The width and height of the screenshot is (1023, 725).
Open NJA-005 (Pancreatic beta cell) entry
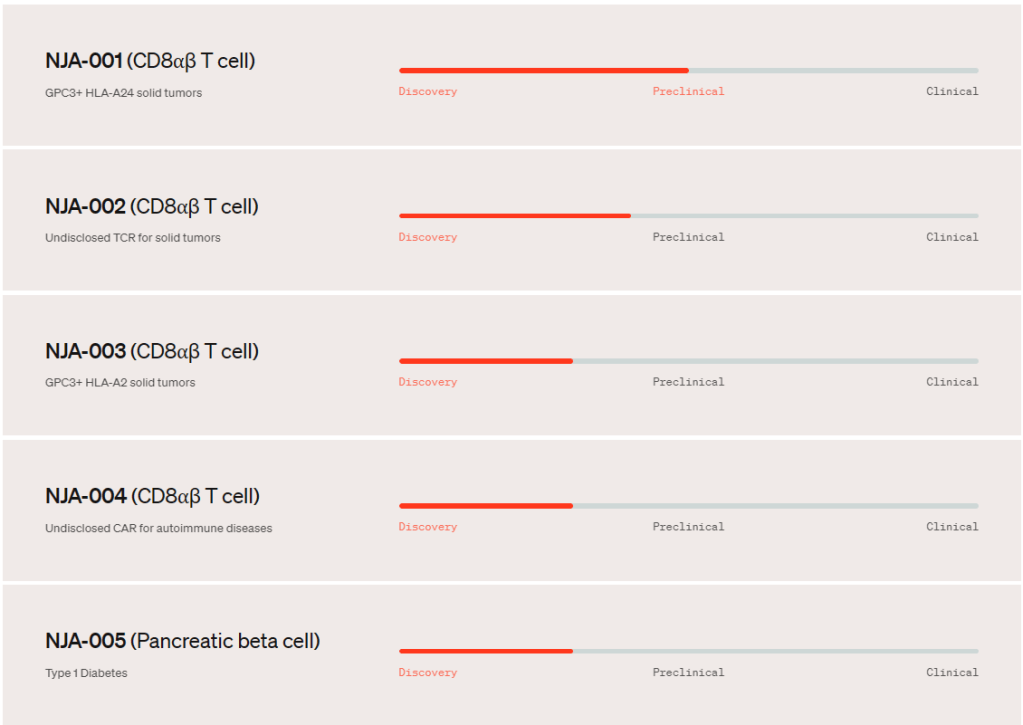[183, 641]
